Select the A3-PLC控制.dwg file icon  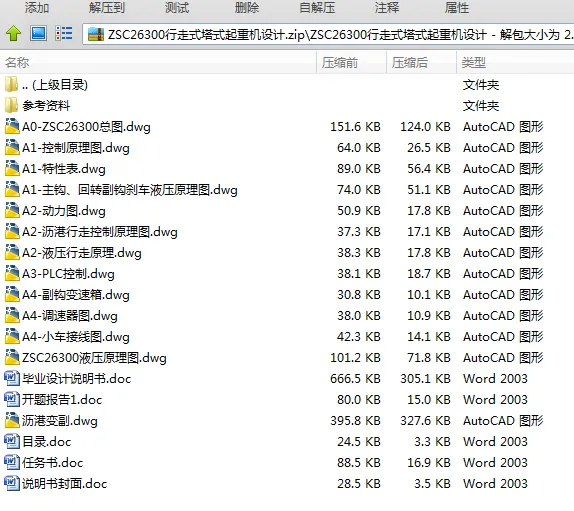[x=12, y=273]
